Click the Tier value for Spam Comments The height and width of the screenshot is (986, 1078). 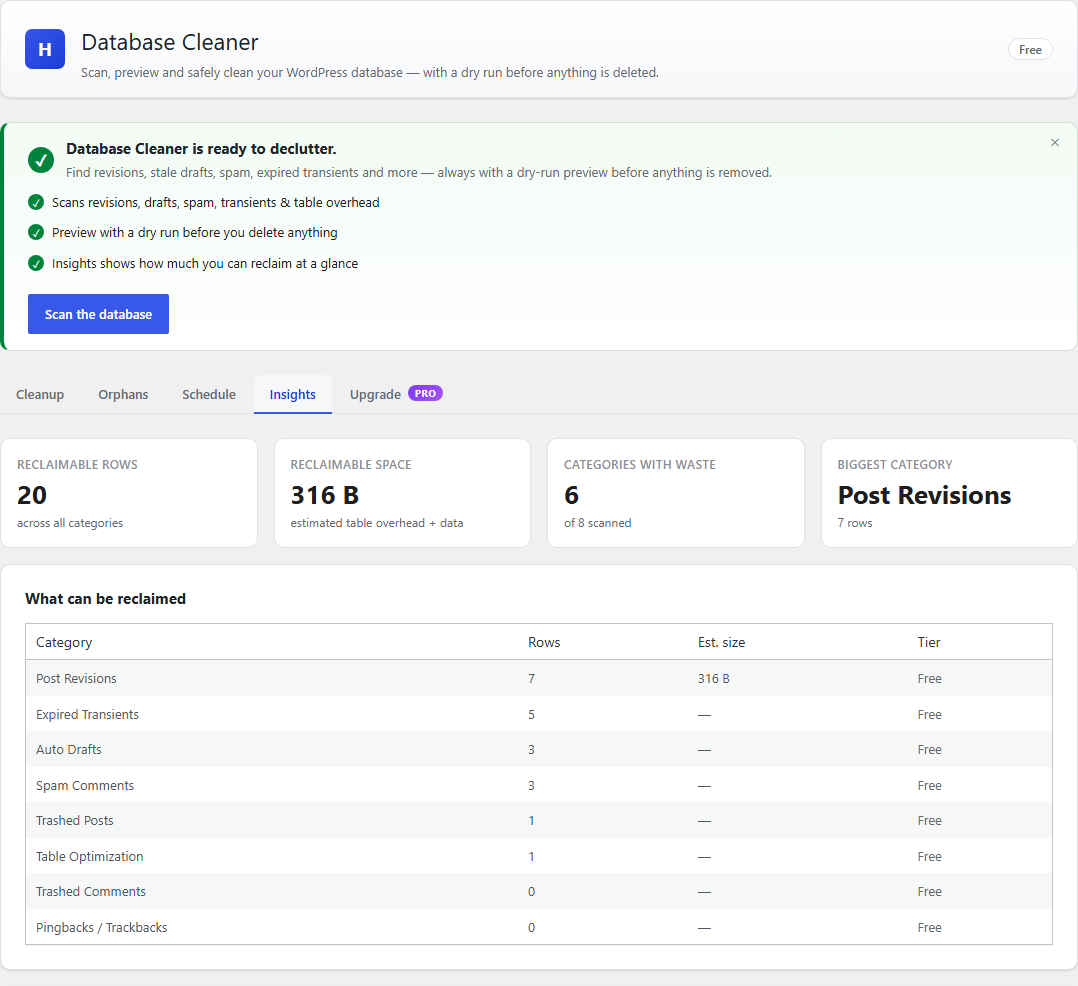[x=929, y=785]
